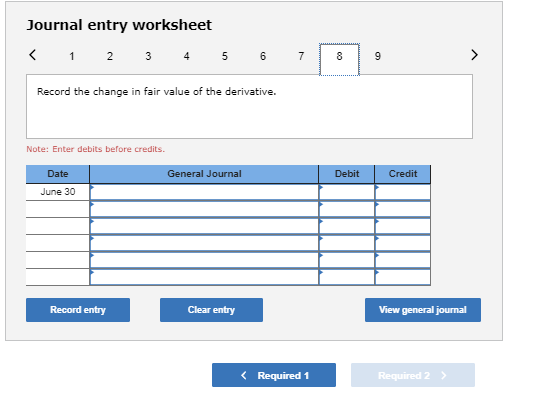This screenshot has width=536, height=405.
Task: Click the Debit field in third row
Action: 347,226
